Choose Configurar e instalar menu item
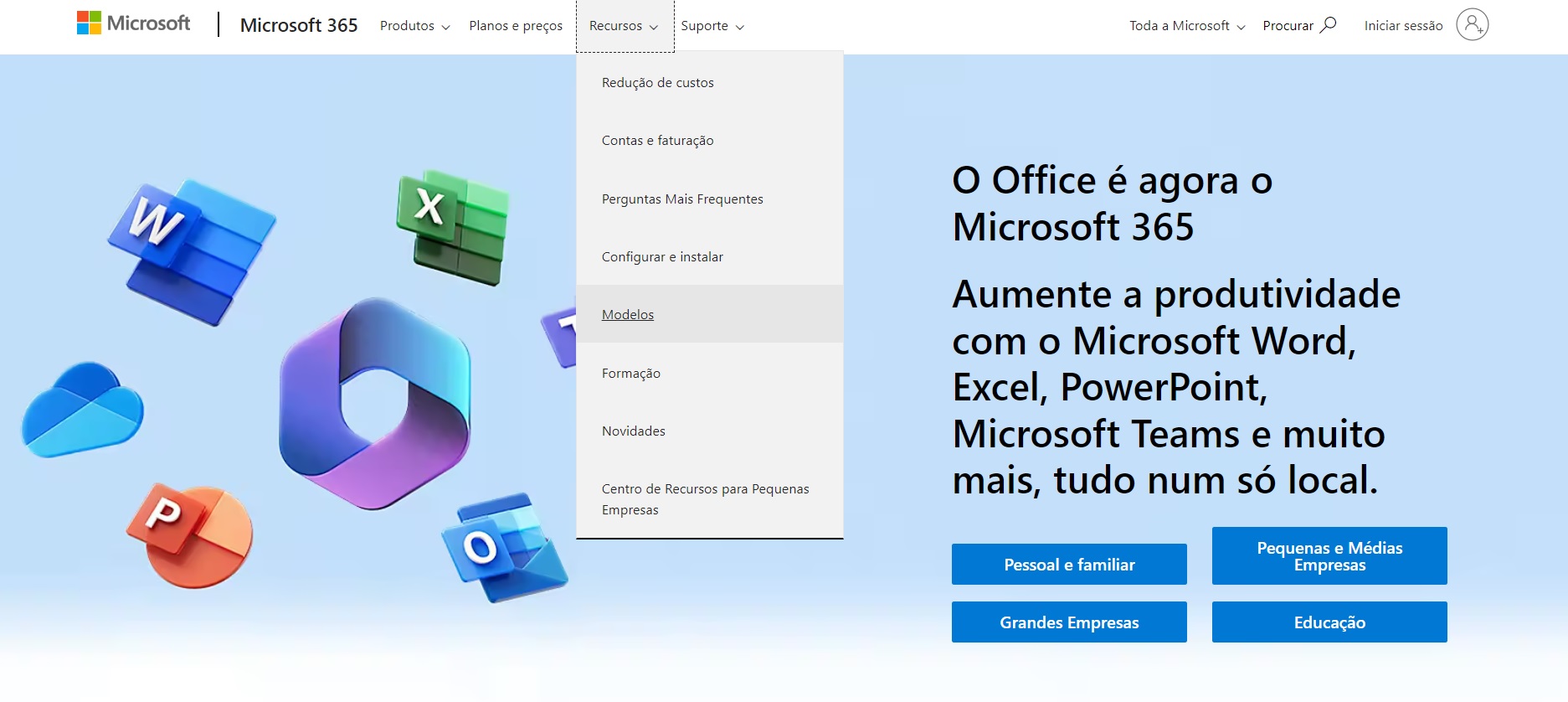 pos(710,256)
